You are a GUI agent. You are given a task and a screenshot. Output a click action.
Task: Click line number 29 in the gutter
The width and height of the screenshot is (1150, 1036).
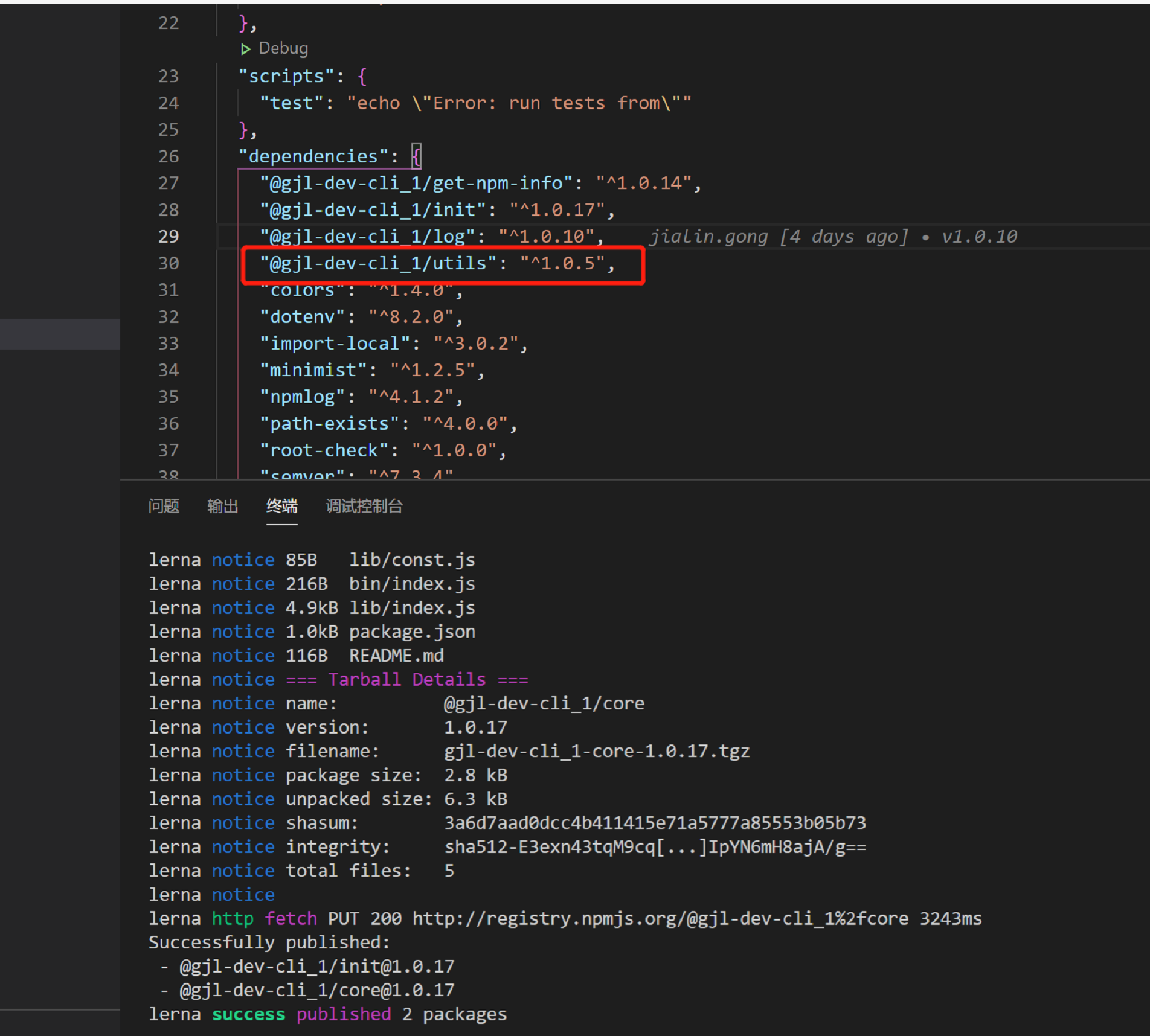coord(169,237)
